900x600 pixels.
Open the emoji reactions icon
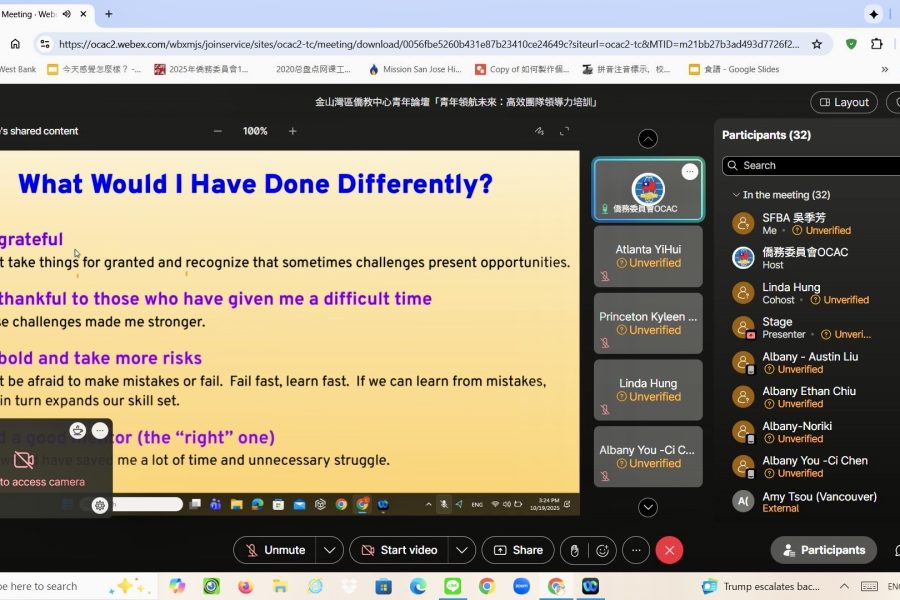(602, 550)
